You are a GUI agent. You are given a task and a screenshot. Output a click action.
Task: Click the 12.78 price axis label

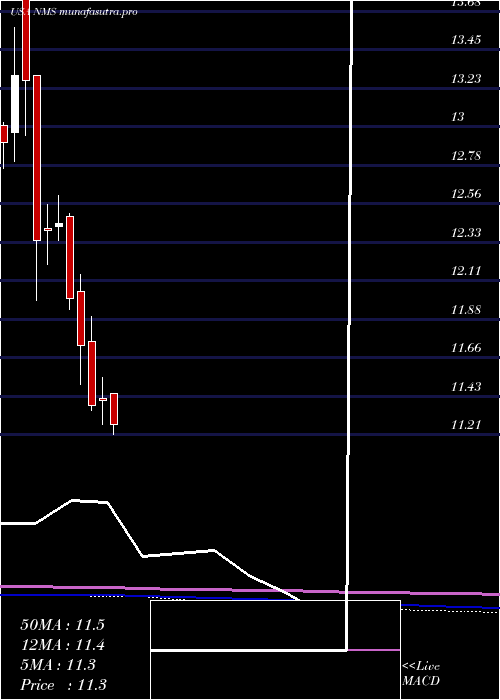click(466, 156)
